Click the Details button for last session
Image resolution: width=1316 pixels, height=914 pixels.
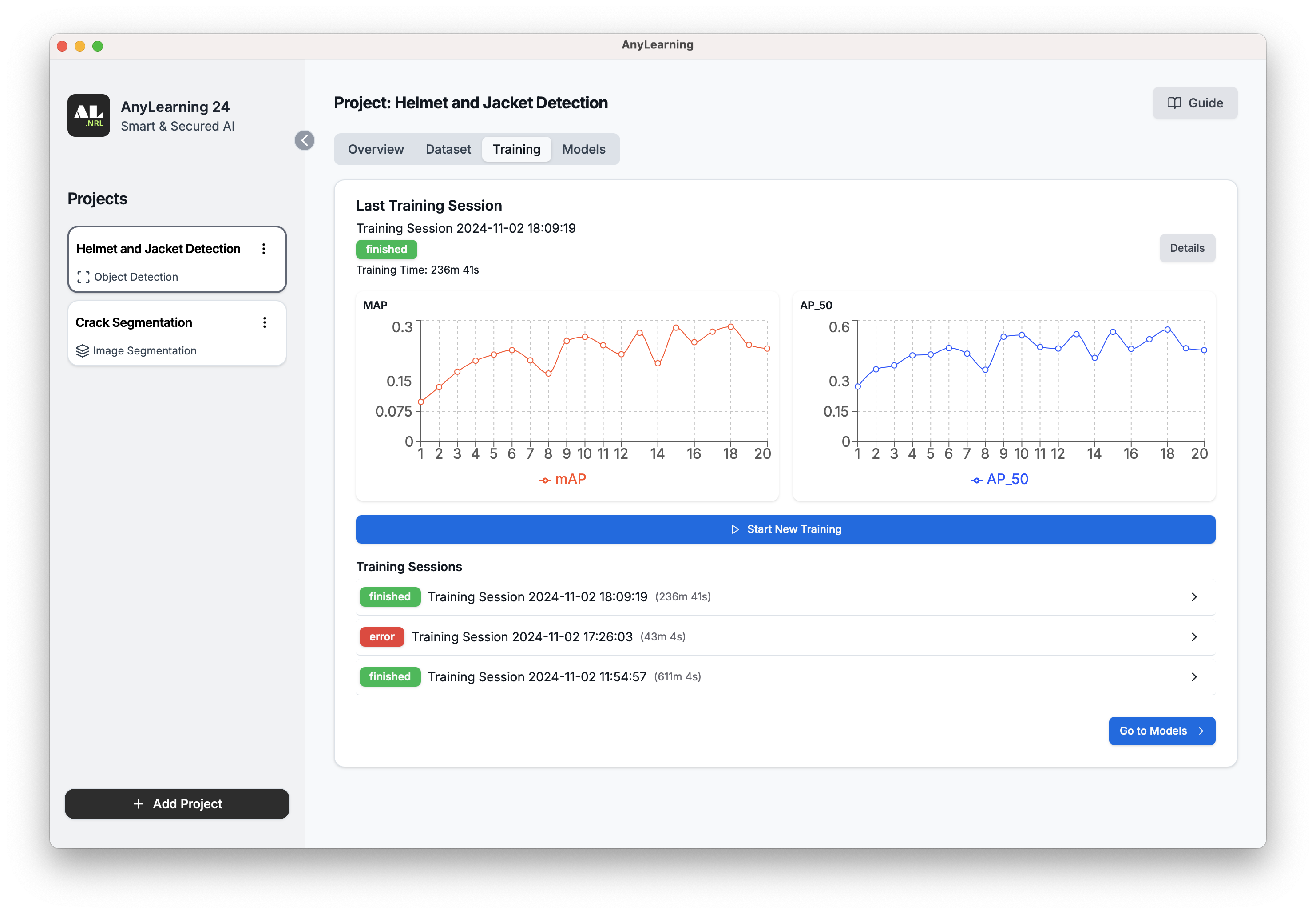coord(1187,248)
